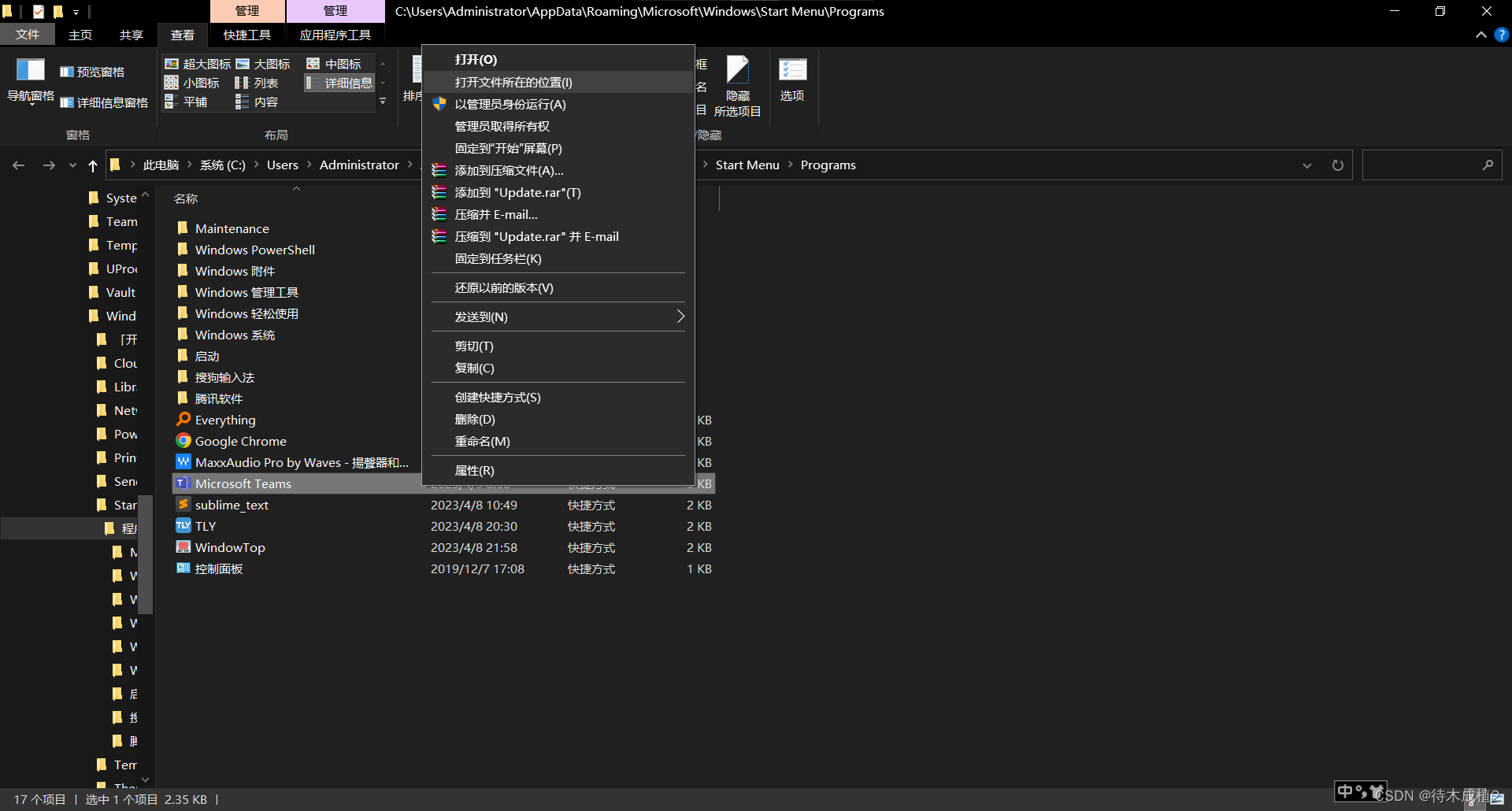Switch to the File (文件) tab
The image size is (1512, 811).
[x=28, y=35]
